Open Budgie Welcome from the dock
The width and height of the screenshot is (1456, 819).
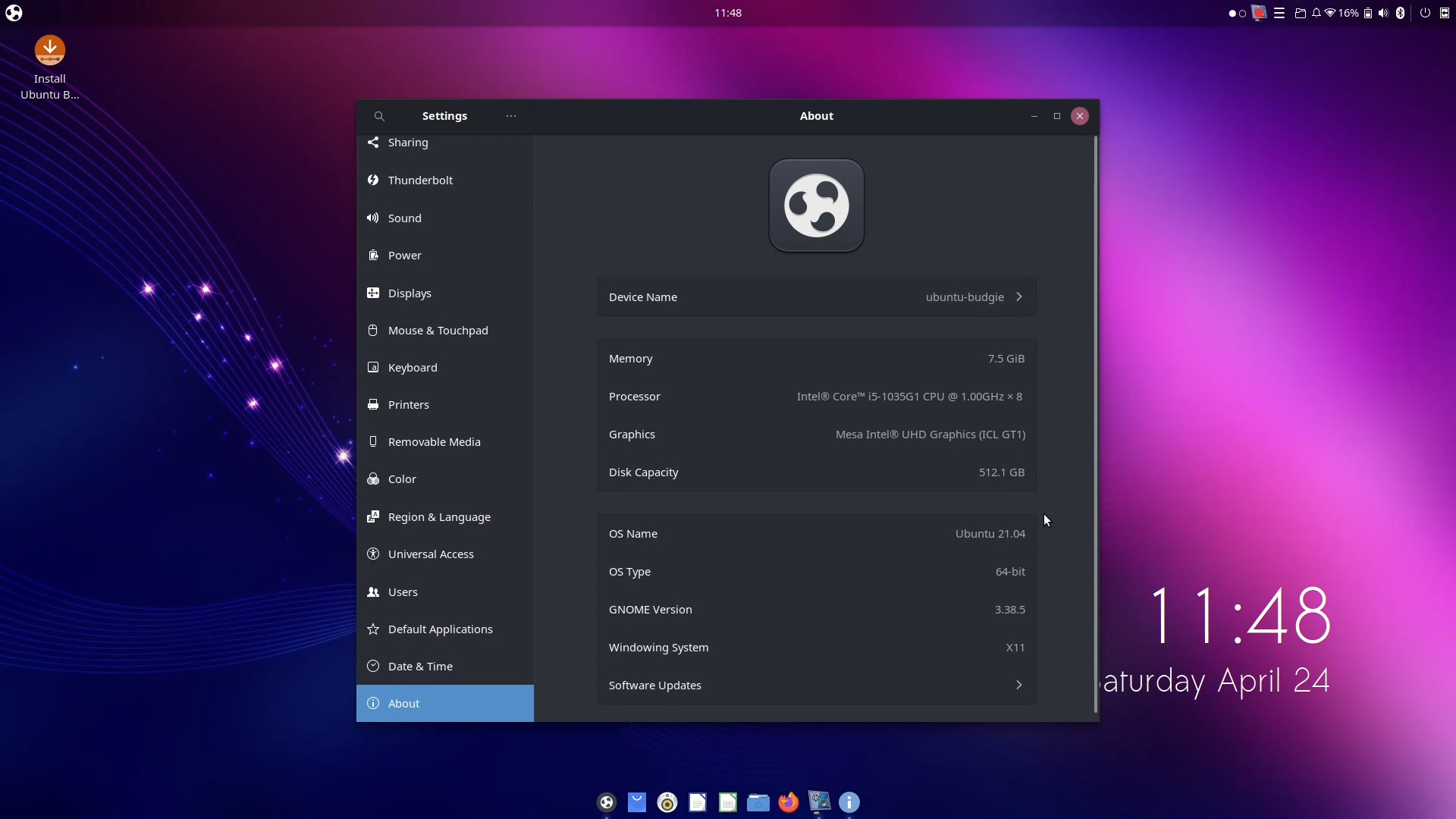click(x=607, y=802)
